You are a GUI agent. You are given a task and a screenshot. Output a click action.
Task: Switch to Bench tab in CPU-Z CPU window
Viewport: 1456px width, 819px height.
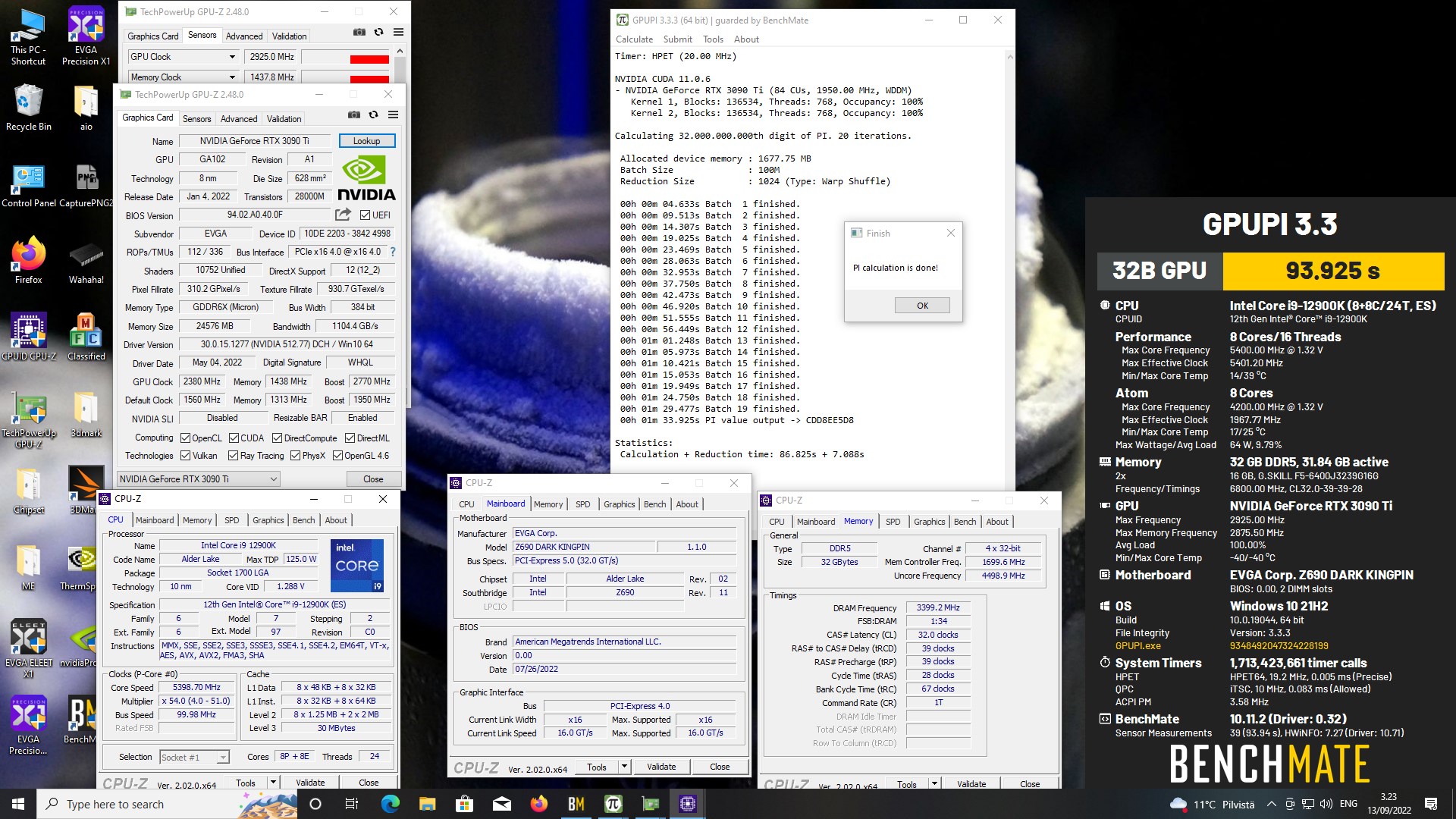[303, 520]
